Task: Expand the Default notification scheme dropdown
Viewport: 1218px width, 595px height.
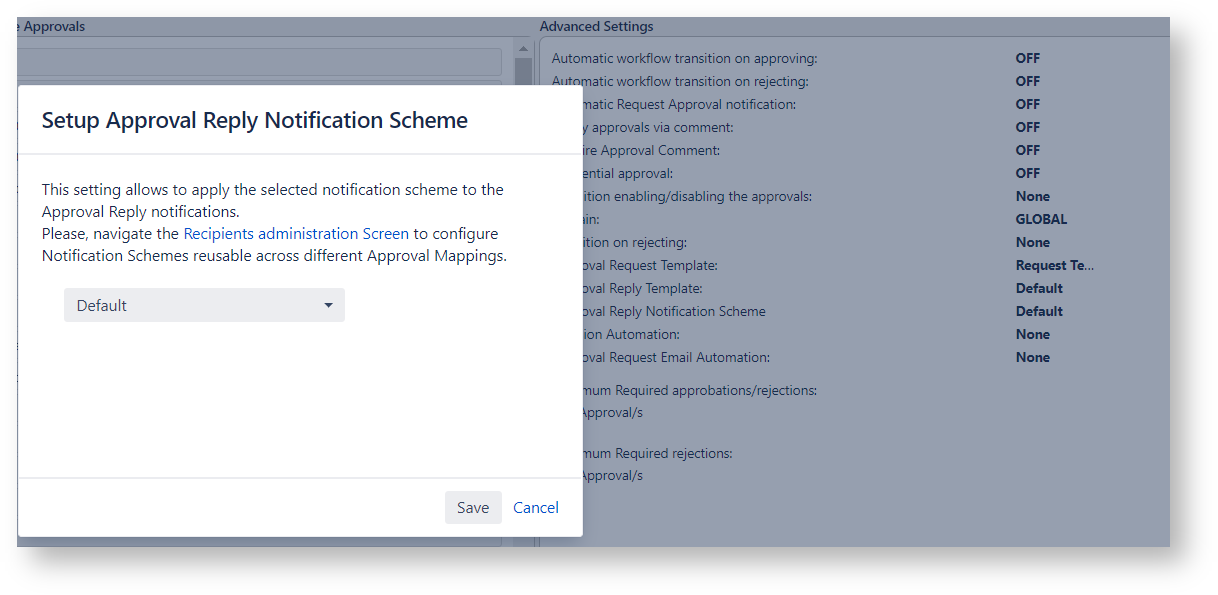Action: coord(204,306)
